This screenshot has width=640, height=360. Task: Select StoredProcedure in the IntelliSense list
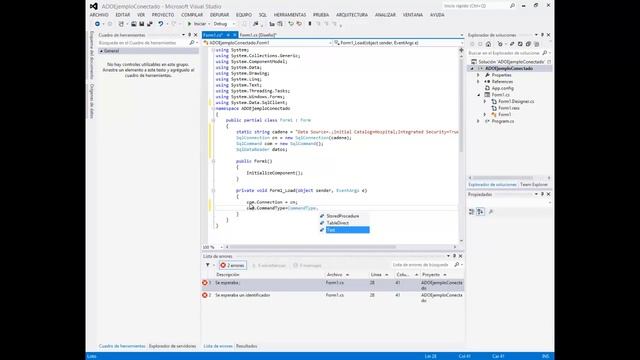344,216
